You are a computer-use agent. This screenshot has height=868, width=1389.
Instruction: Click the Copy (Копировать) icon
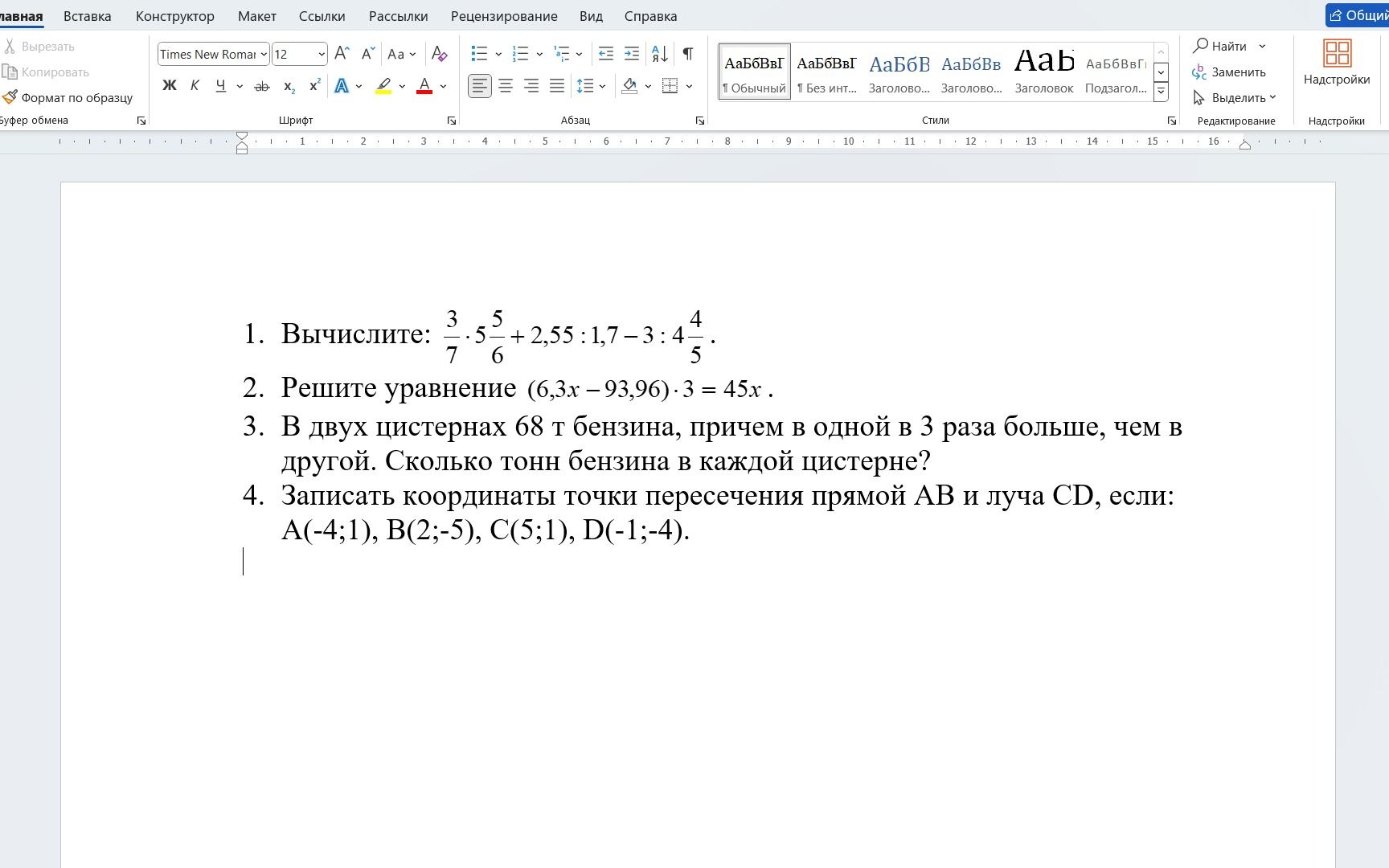point(10,72)
